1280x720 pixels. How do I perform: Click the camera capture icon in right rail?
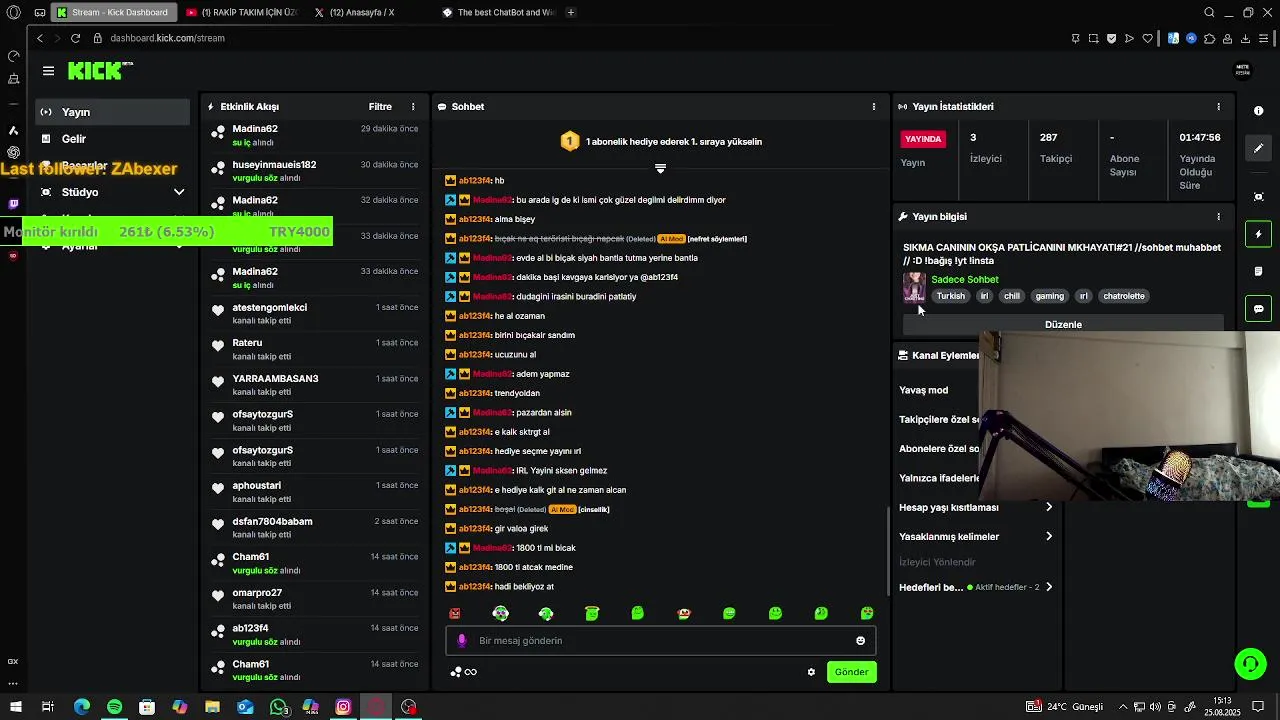[1259, 197]
